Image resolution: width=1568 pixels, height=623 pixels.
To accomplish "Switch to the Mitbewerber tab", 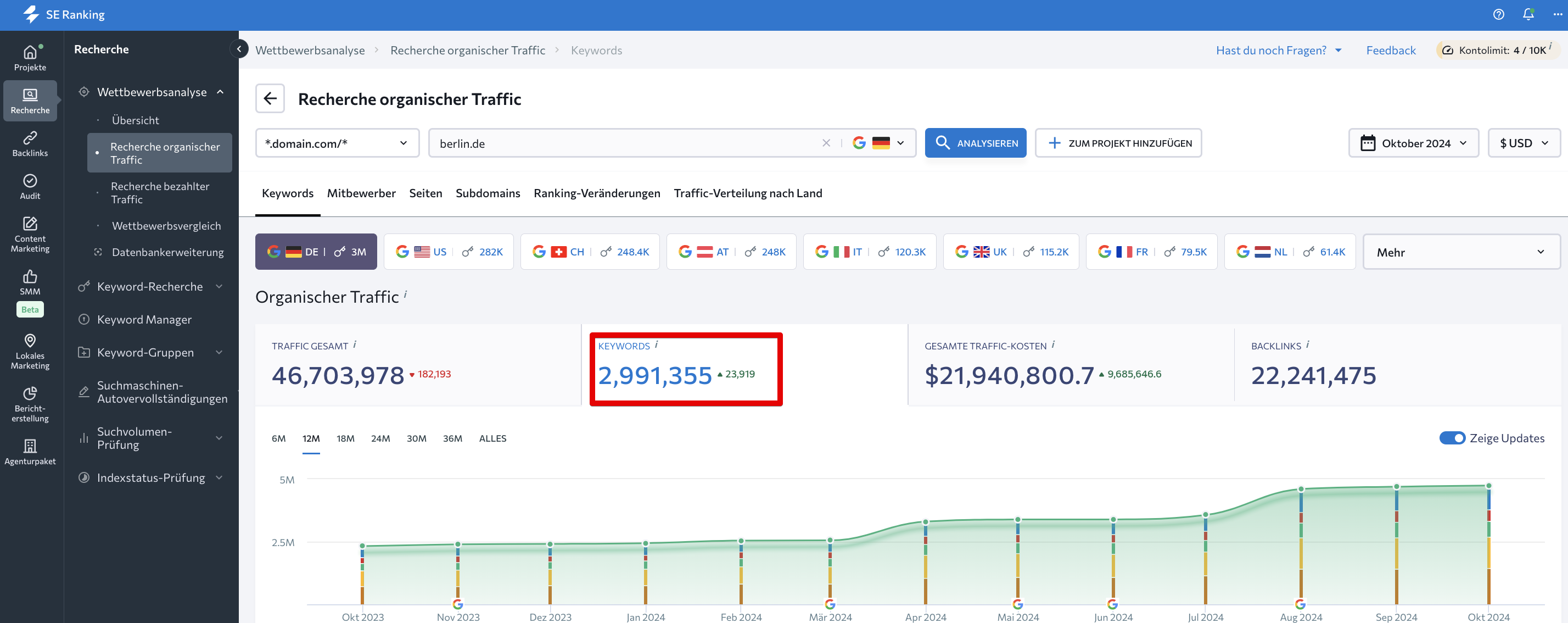I will (361, 193).
